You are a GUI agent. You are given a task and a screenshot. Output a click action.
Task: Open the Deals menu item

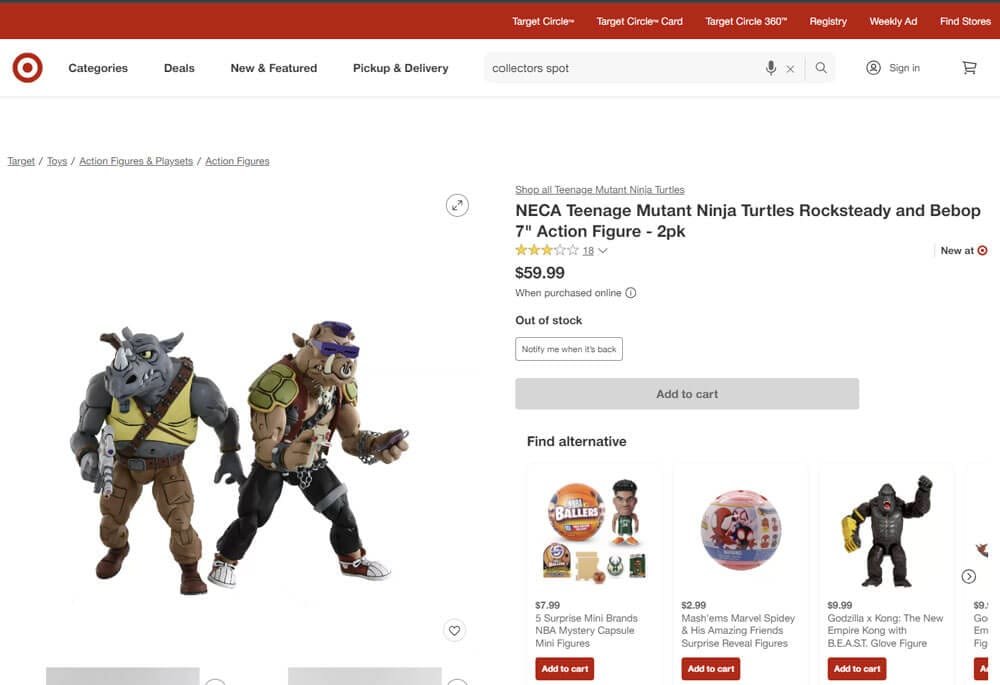tap(179, 67)
